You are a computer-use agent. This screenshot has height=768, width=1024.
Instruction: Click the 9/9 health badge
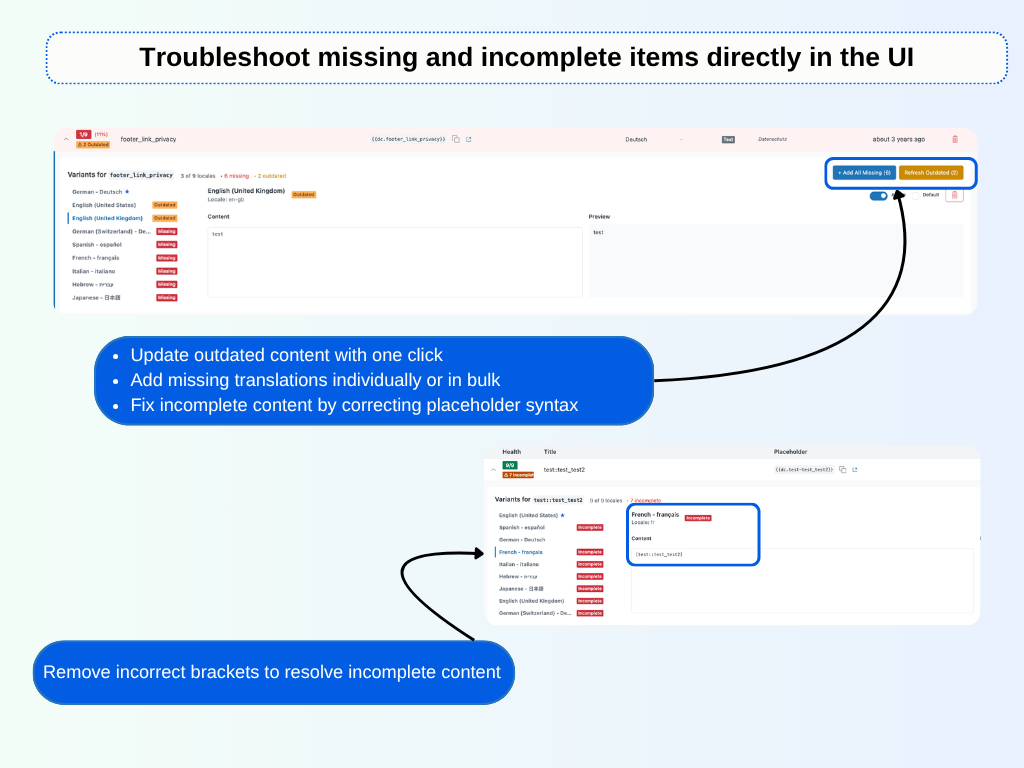tap(509, 466)
